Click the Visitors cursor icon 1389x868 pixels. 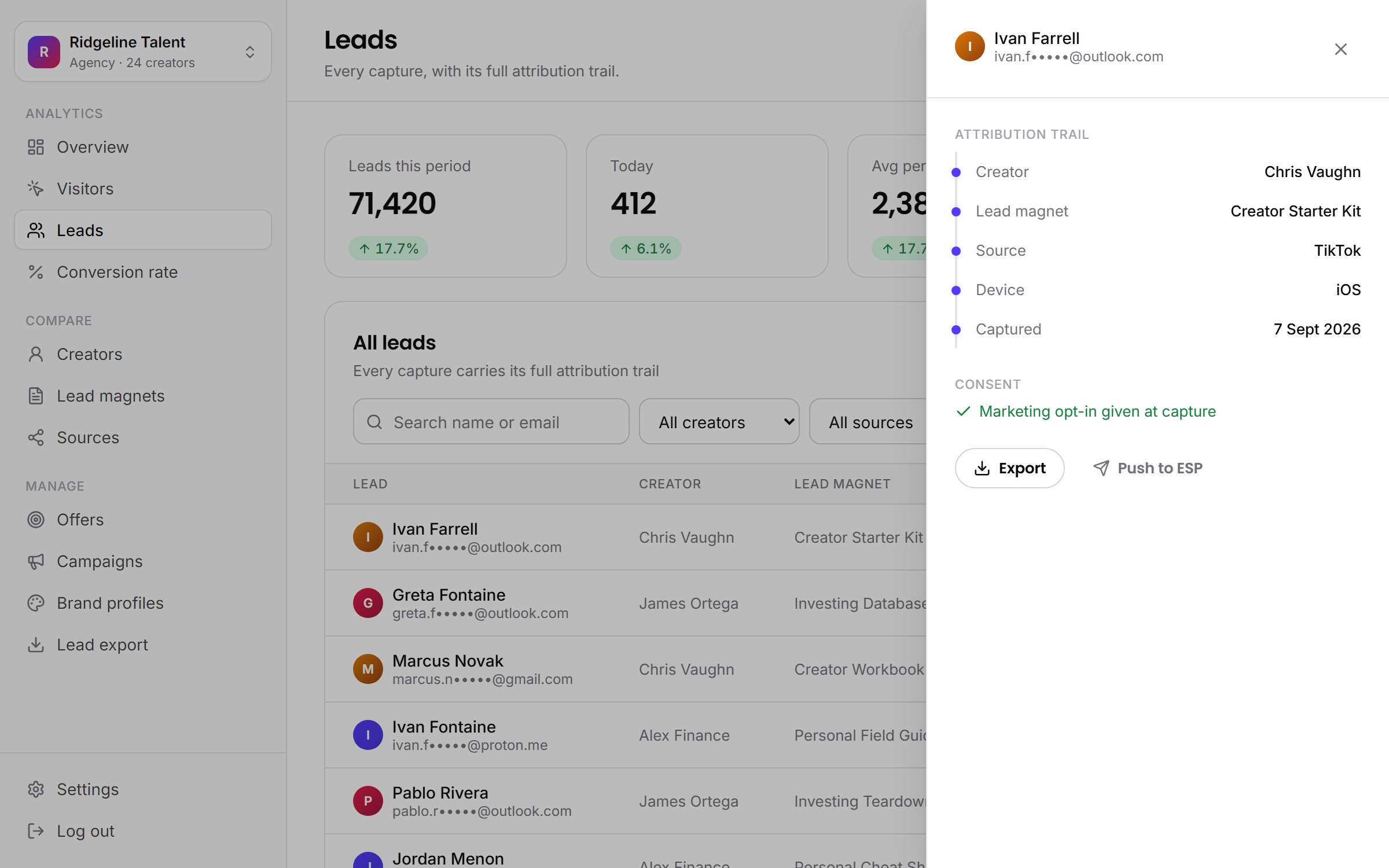pyautogui.click(x=36, y=189)
